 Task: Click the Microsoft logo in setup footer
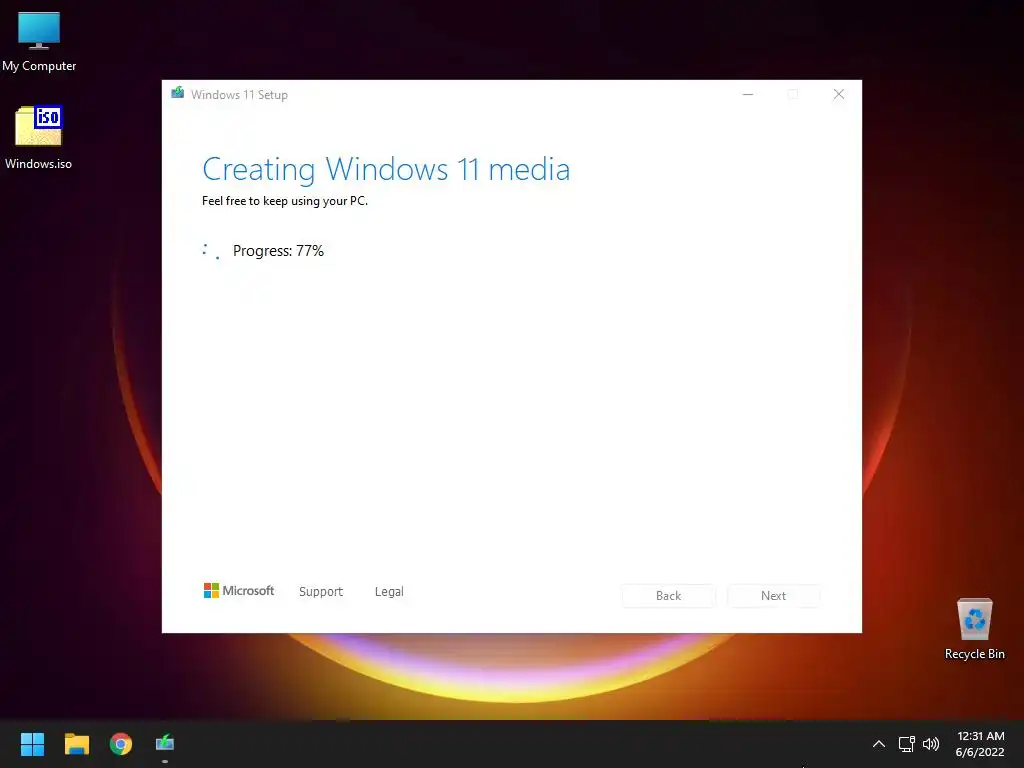coord(239,591)
